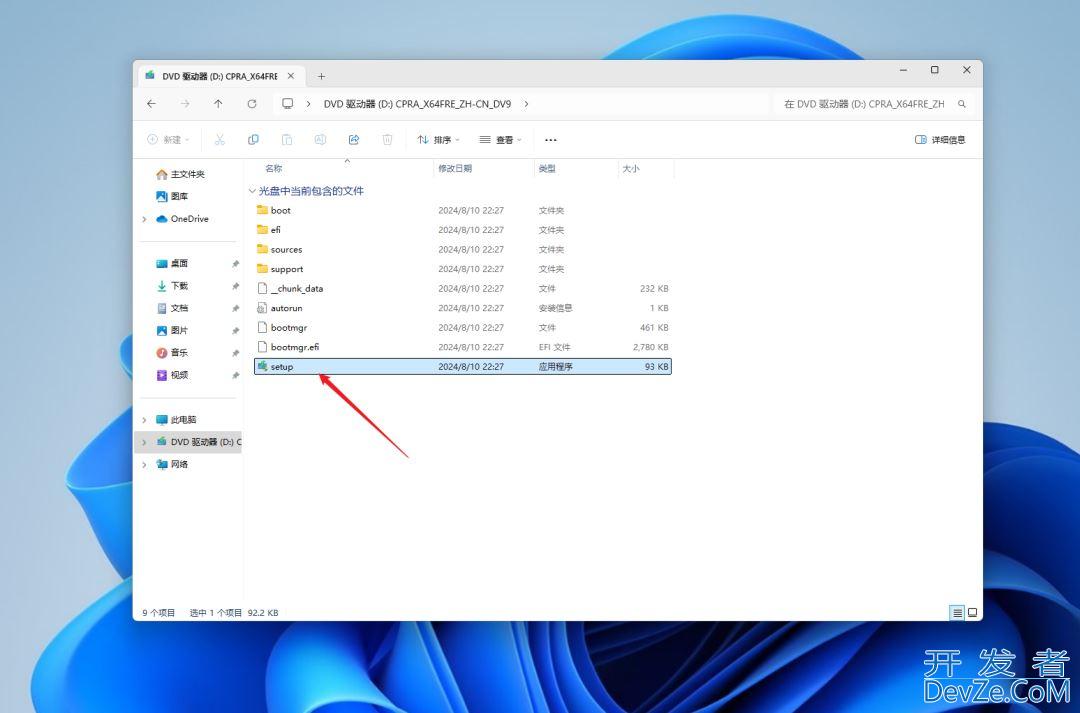Click the share icon in toolbar
This screenshot has height=713, width=1080.
coord(353,140)
